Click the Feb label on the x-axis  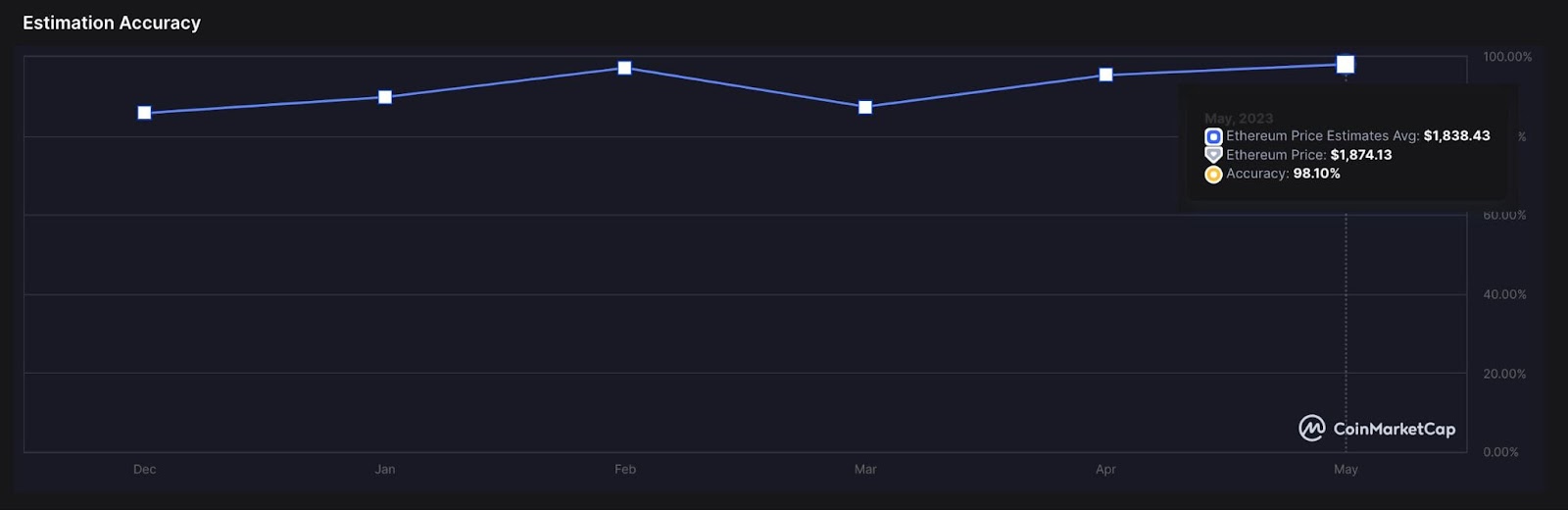(x=625, y=470)
